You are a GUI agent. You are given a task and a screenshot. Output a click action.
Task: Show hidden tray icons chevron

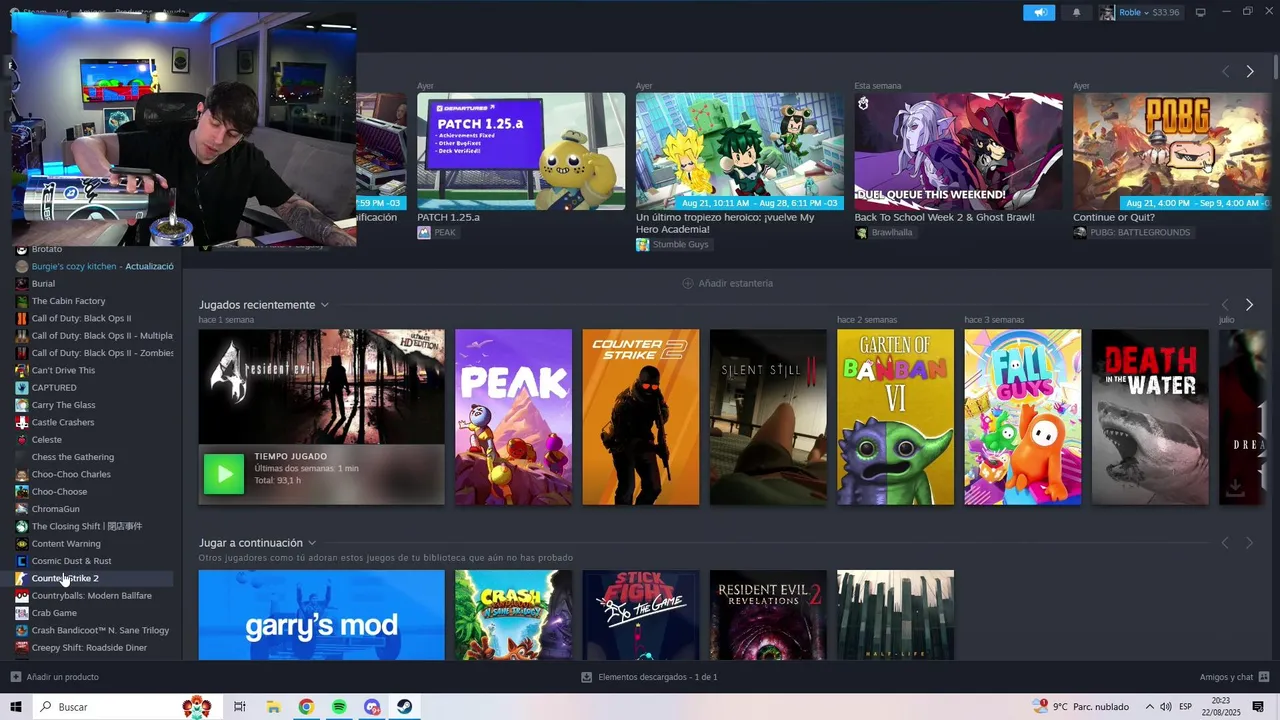tap(1149, 707)
